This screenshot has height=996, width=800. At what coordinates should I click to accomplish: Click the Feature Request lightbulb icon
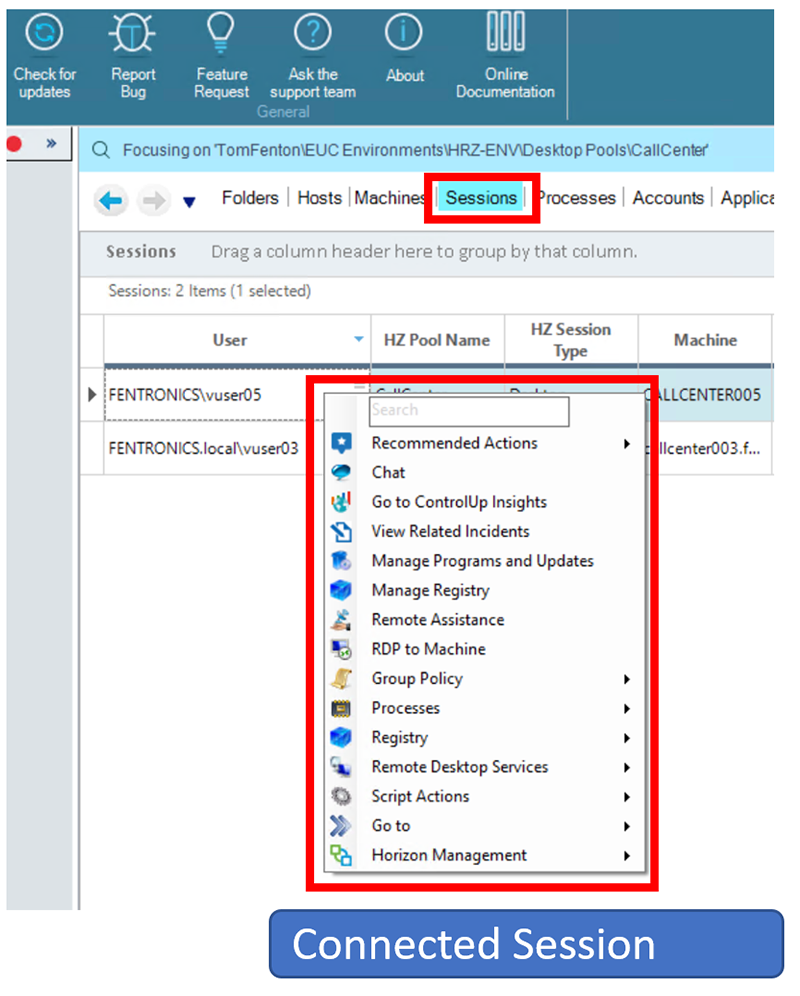point(220,33)
